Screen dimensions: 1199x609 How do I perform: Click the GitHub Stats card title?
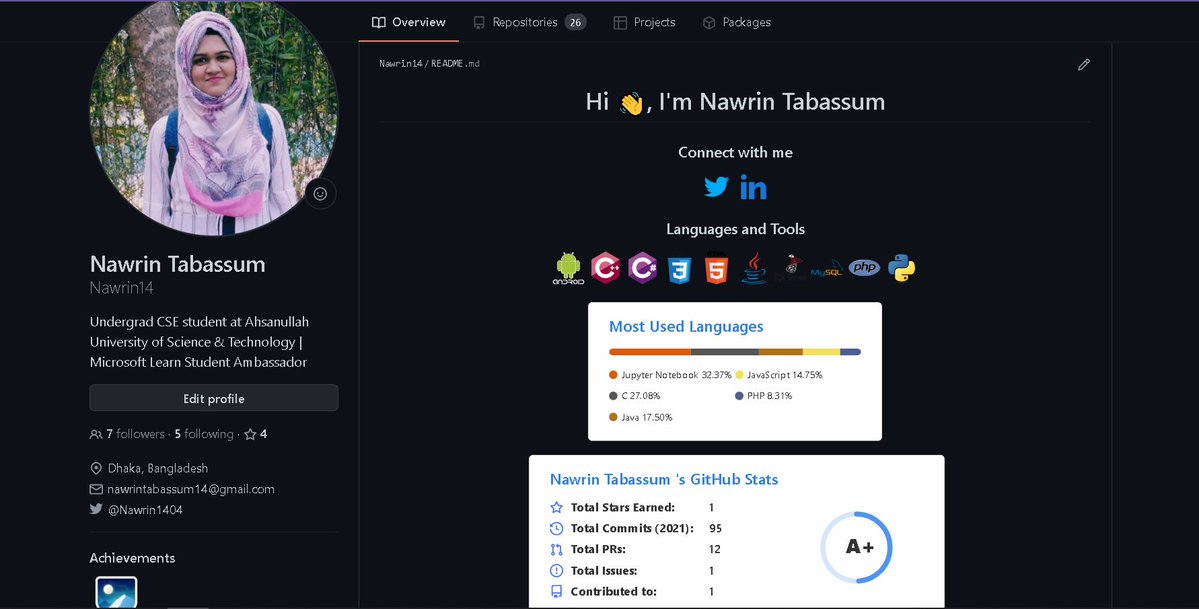pos(664,480)
